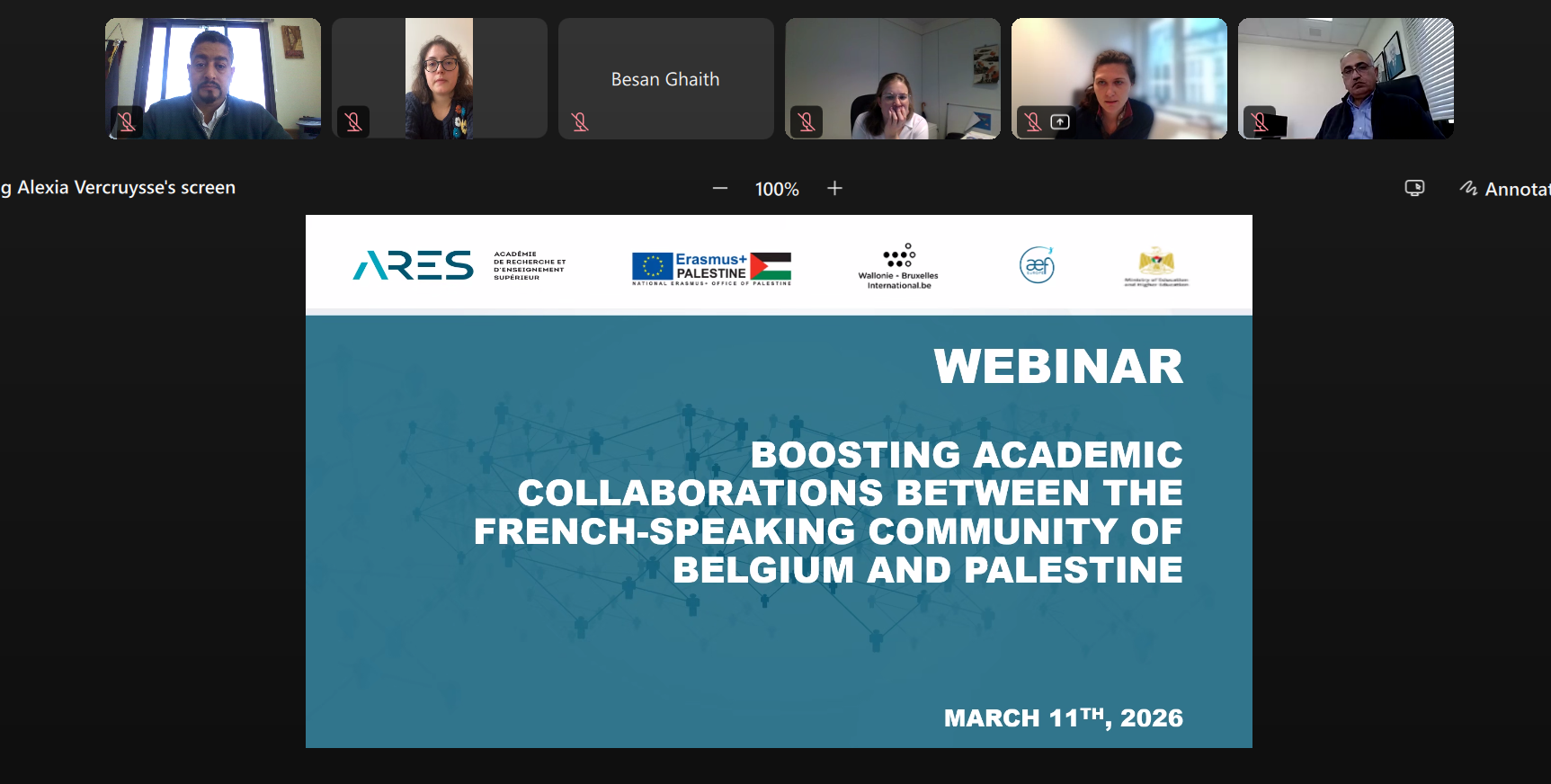Click the Erasmus+ Palestine logo on the slide
Viewport: 1551px width, 784px height.
[x=711, y=268]
